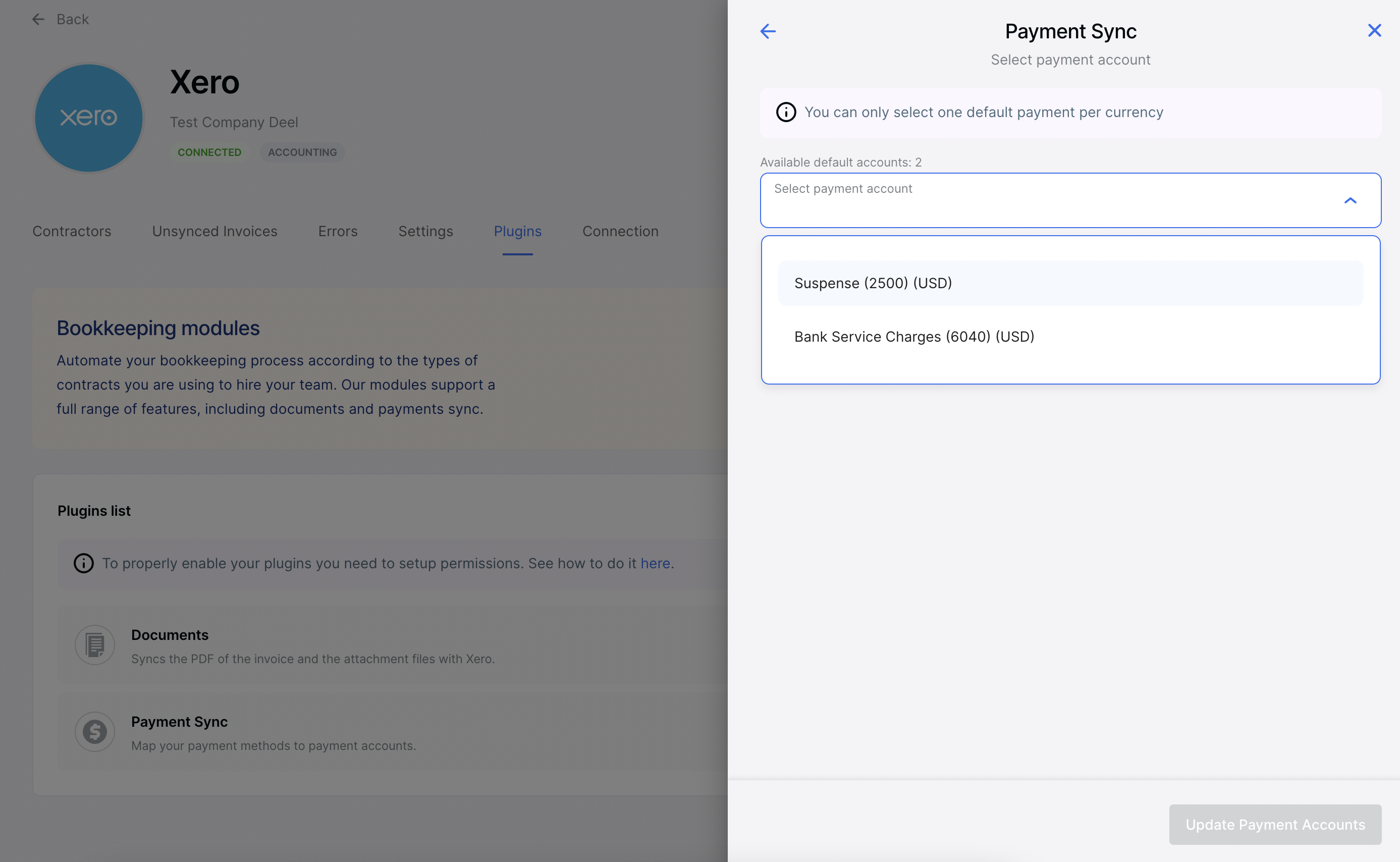This screenshot has width=1400, height=862.
Task: Click the back arrow in Payment Sync panel
Action: point(768,31)
